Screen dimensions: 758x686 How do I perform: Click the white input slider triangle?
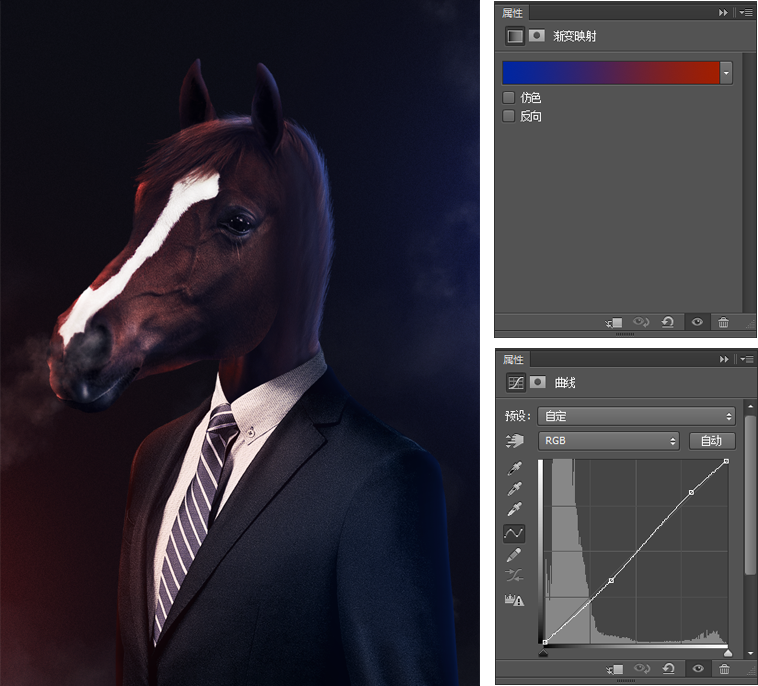[x=728, y=653]
